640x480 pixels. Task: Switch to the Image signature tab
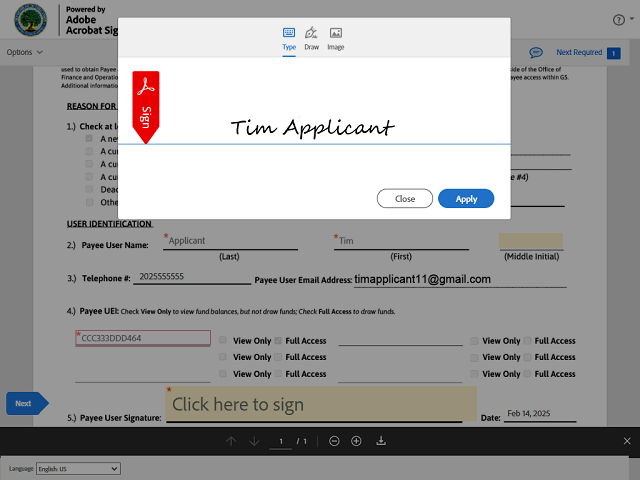point(336,39)
